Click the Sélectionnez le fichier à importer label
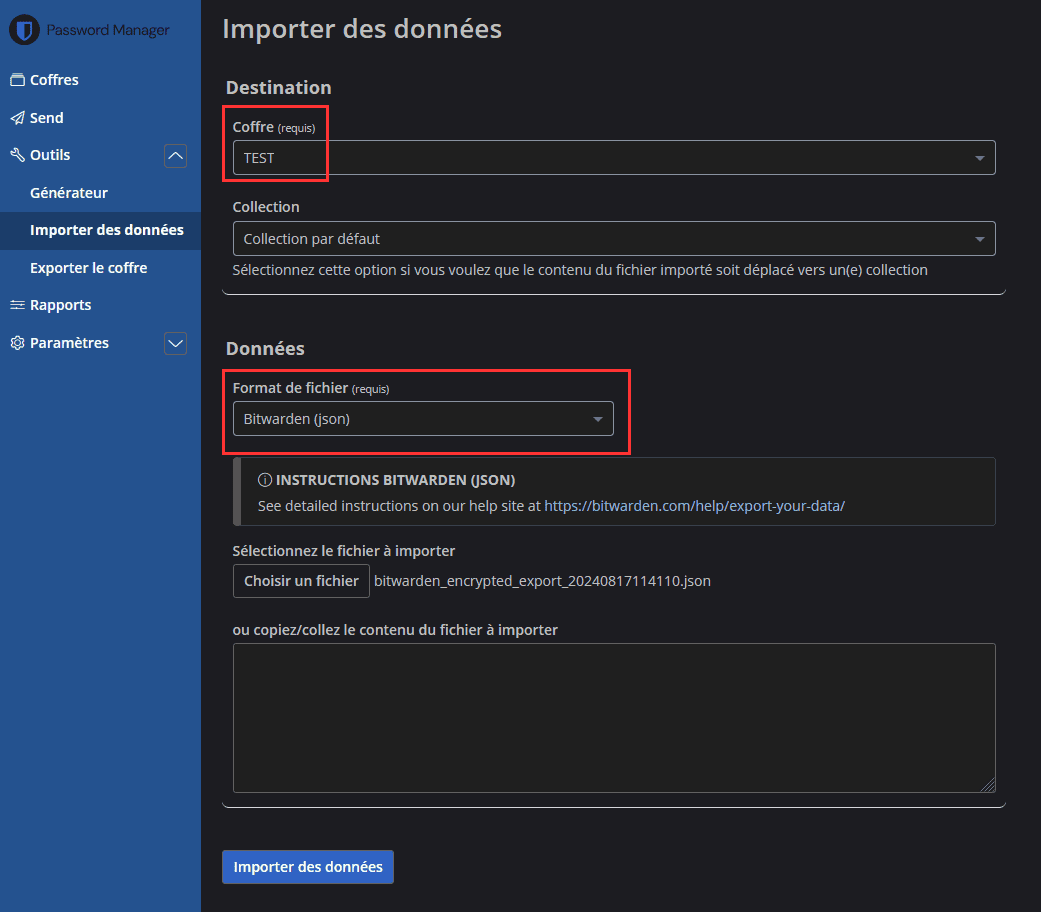The width and height of the screenshot is (1041, 912). (344, 551)
